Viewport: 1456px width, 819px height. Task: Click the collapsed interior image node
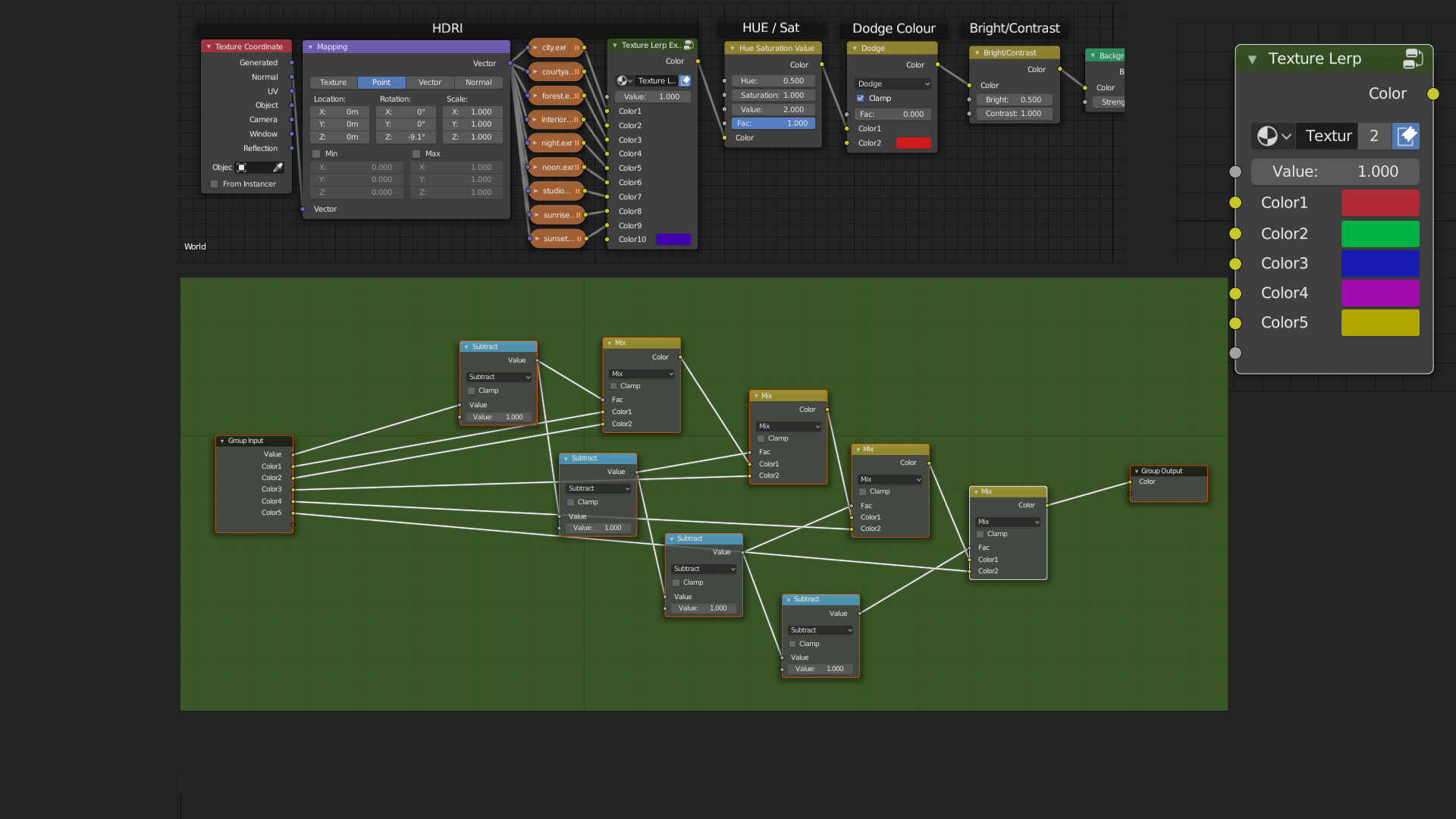pyautogui.click(x=557, y=120)
